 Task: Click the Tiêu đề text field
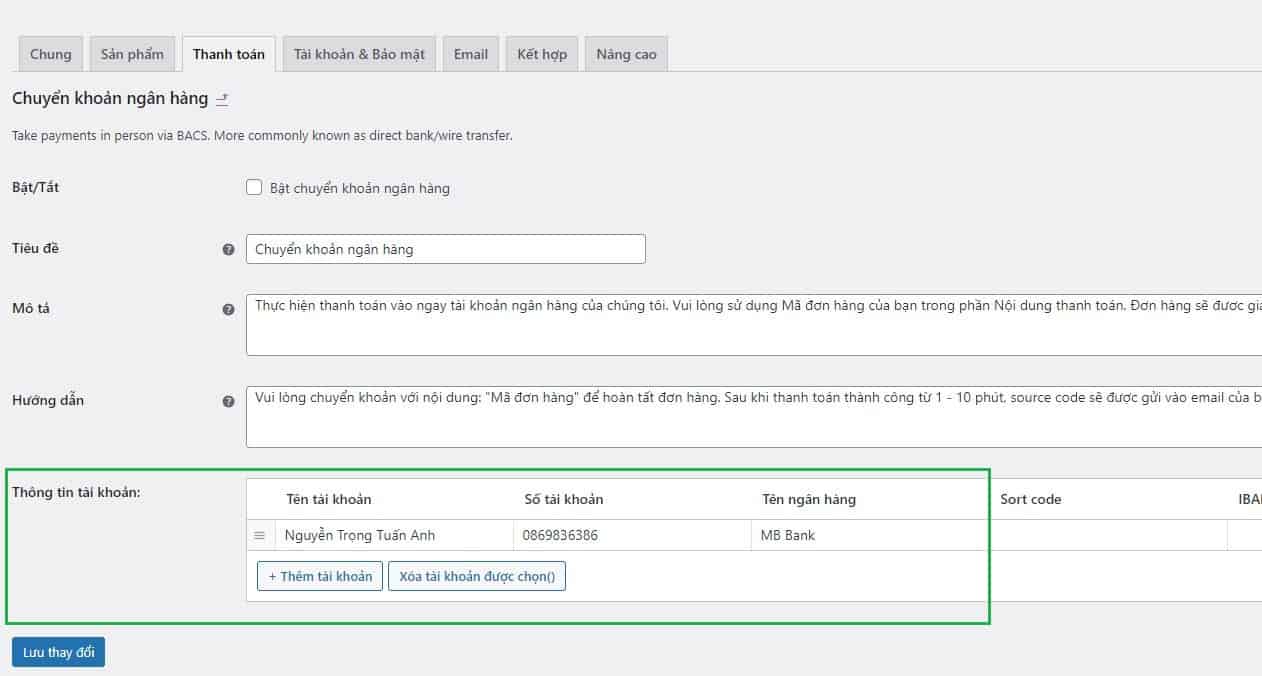coord(445,249)
